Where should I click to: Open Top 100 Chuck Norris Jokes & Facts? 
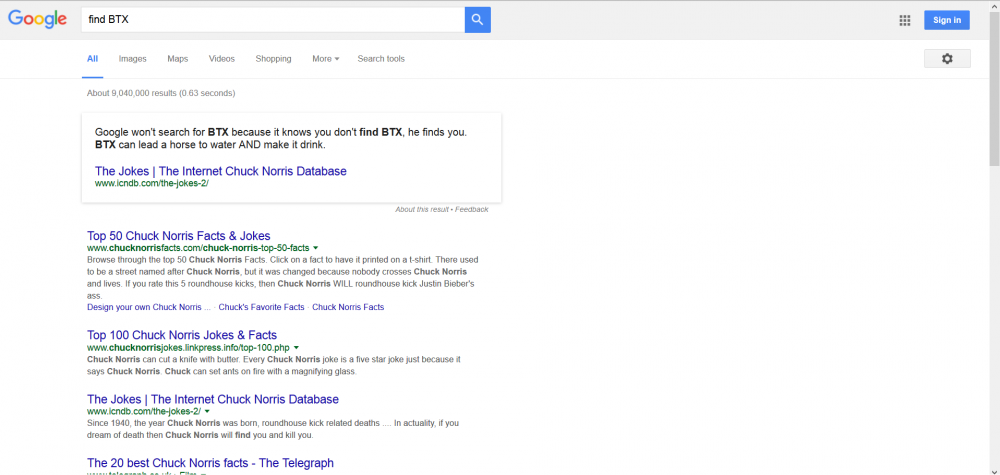pyautogui.click(x=182, y=335)
